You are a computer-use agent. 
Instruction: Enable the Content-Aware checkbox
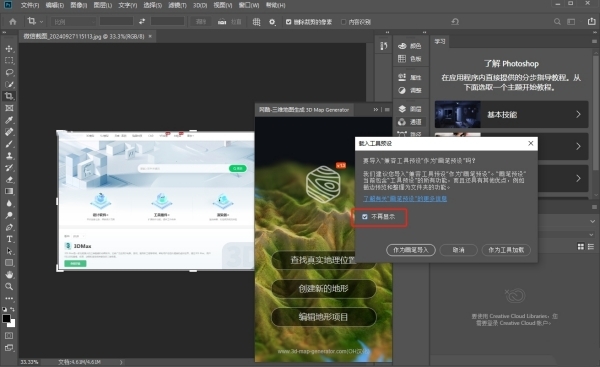[x=343, y=22]
